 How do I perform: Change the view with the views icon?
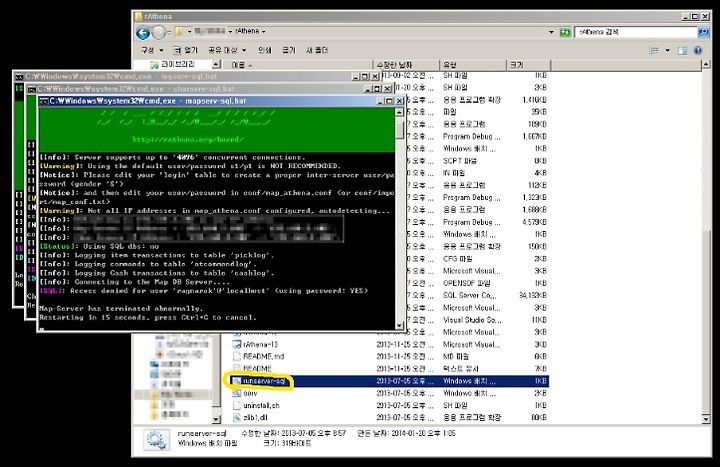pyautogui.click(x=654, y=51)
